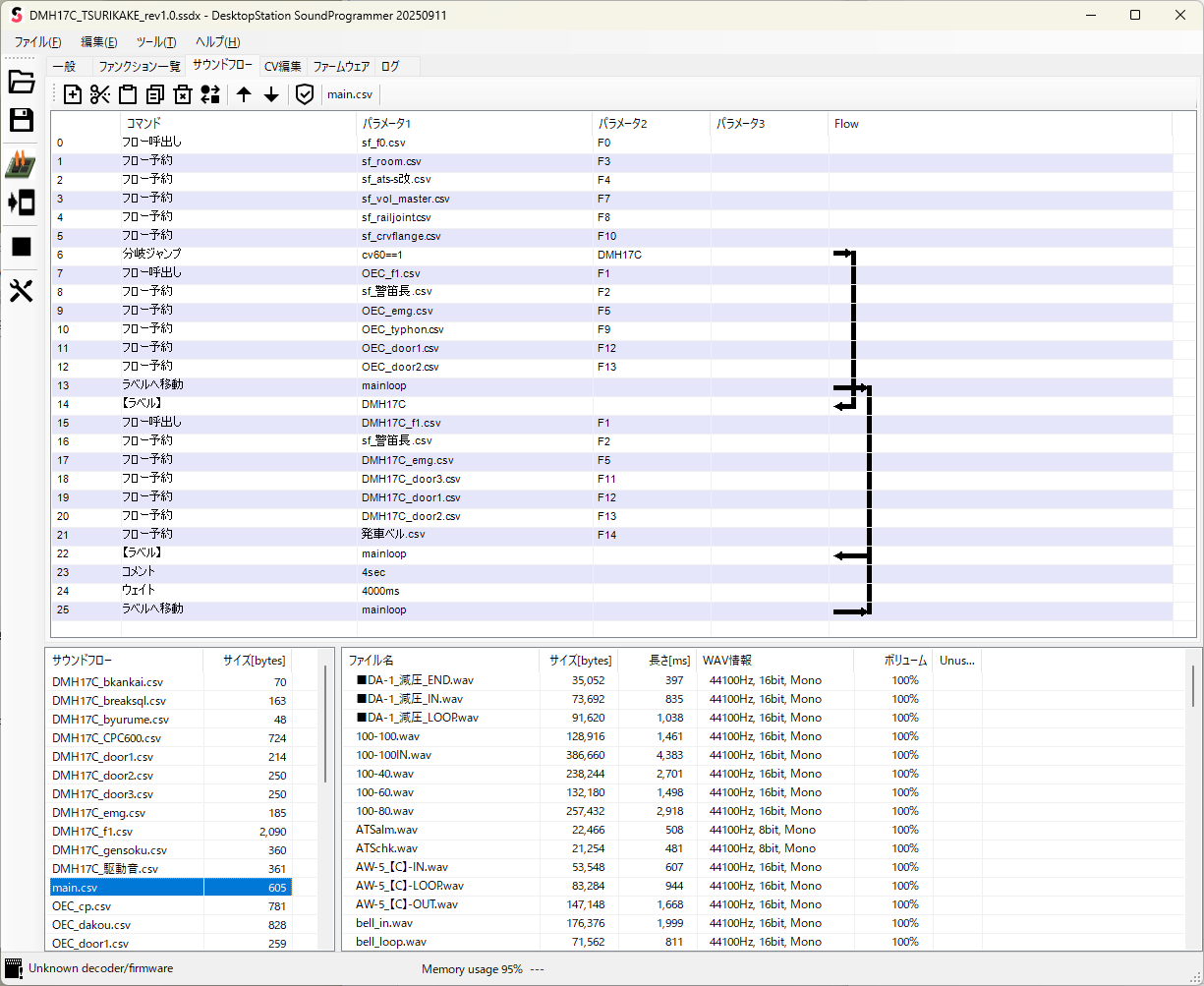Click the shield checkmark validate icon

click(305, 94)
